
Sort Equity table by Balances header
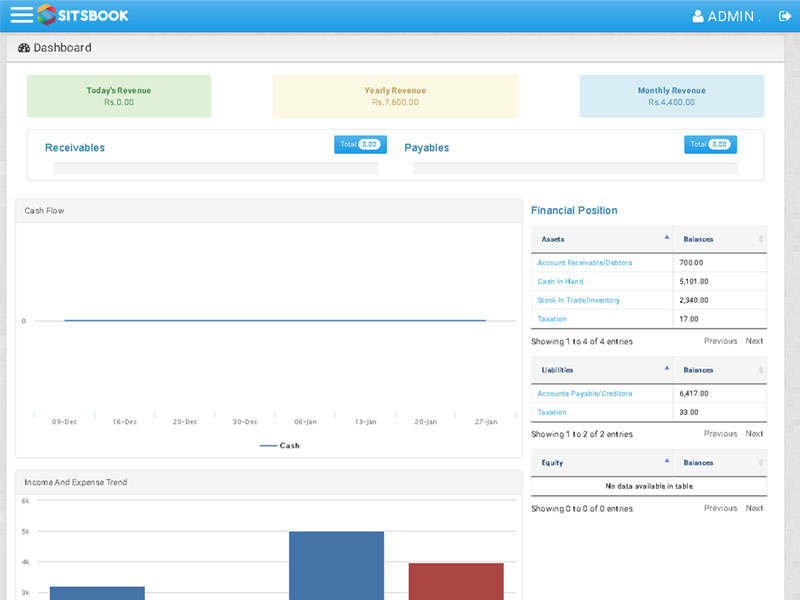(719, 463)
